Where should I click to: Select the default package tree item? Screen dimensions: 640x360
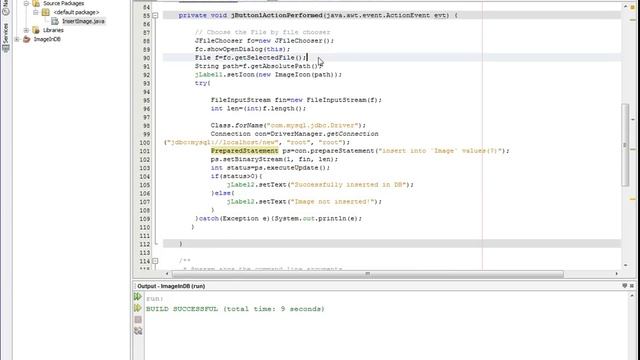click(76, 12)
